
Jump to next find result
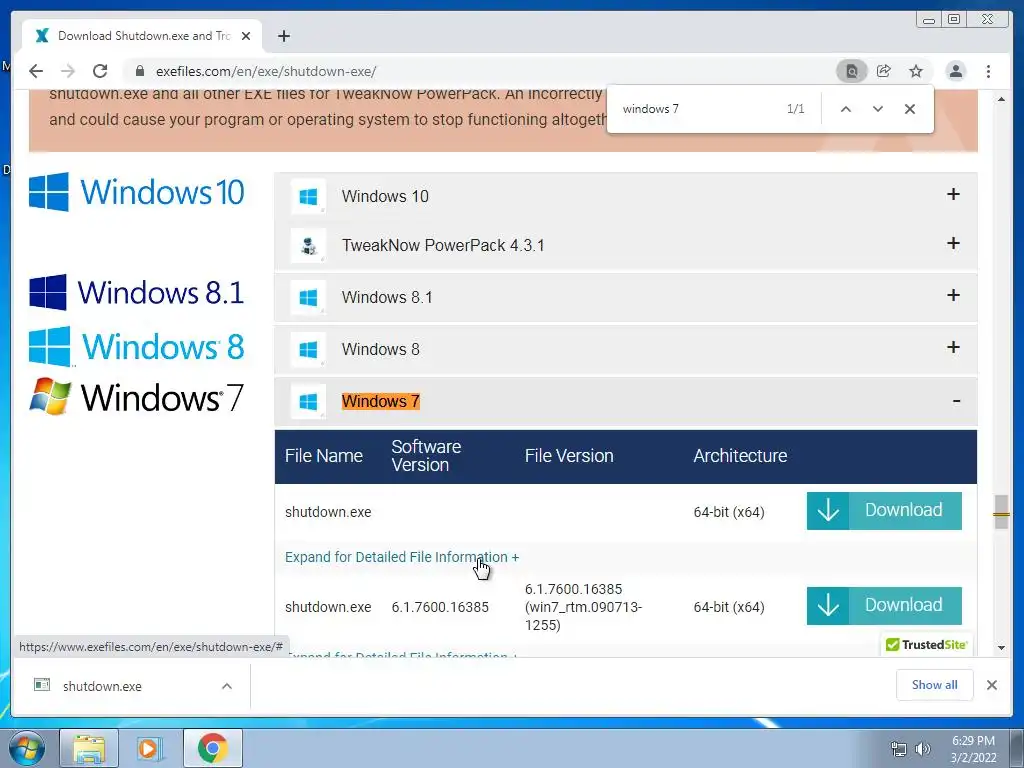pos(878,109)
